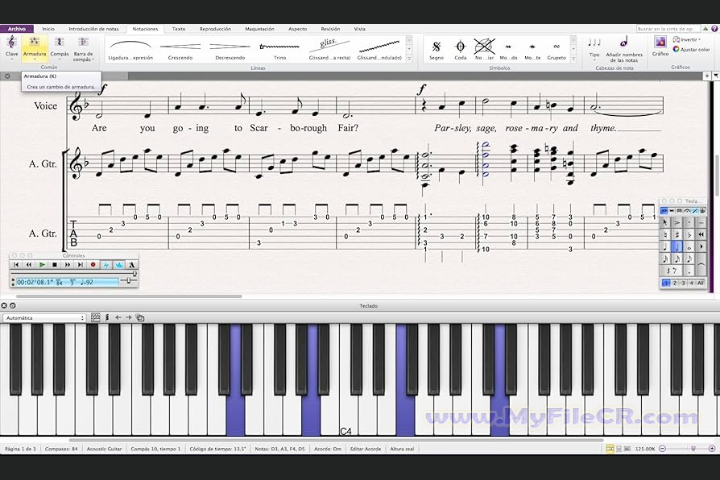The height and width of the screenshot is (480, 720).
Task: Click Añadir nombres de las notas
Action: pyautogui.click(x=624, y=50)
